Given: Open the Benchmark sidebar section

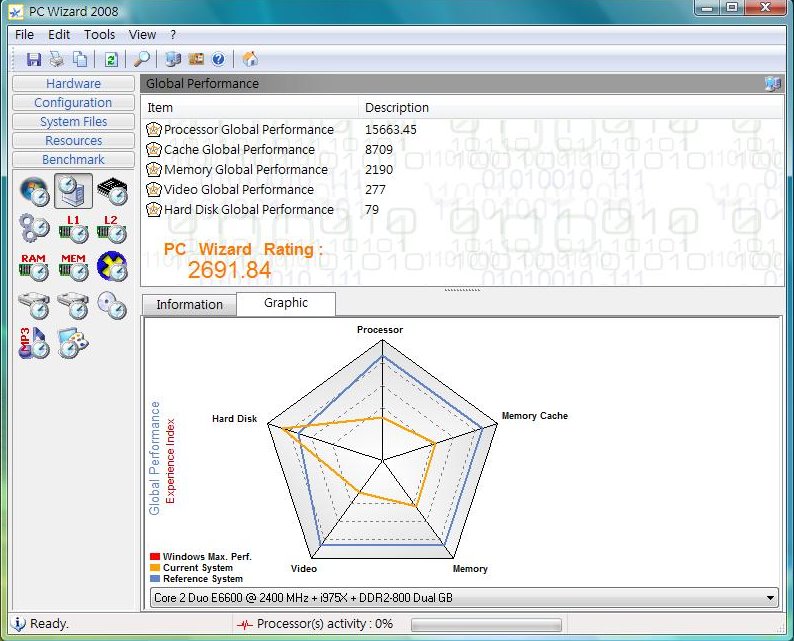Looking at the screenshot, I should [73, 159].
